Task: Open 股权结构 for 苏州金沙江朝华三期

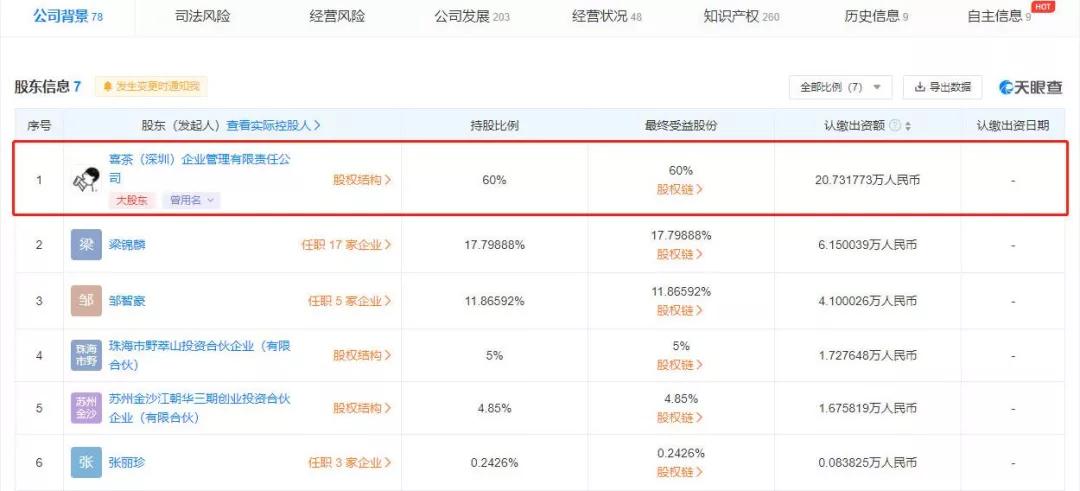Action: tap(362, 408)
